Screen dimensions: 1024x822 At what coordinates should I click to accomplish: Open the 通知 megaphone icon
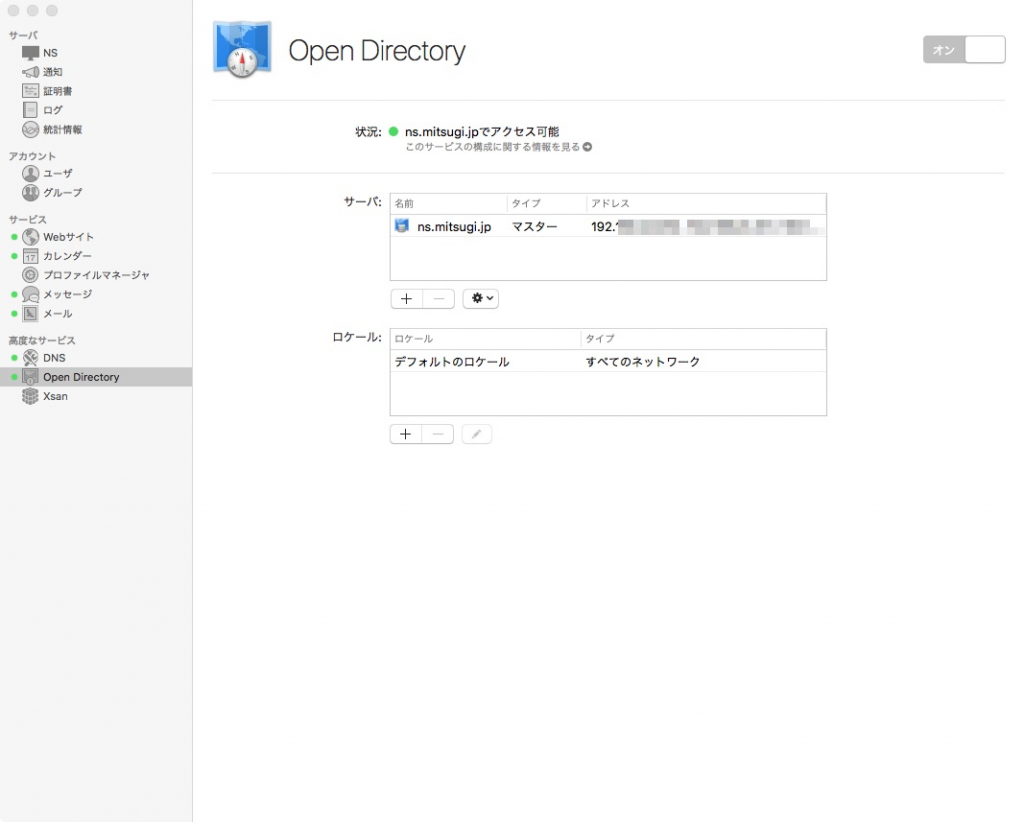pyautogui.click(x=30, y=72)
